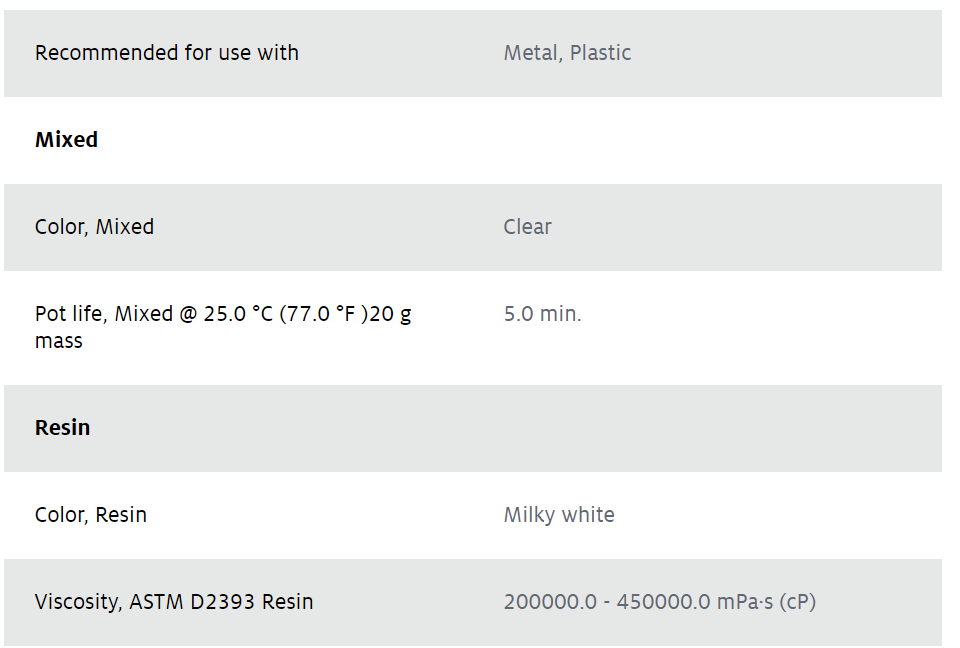Click the bold 'Mixed' section heading
This screenshot has height=648, width=960.
tap(66, 140)
